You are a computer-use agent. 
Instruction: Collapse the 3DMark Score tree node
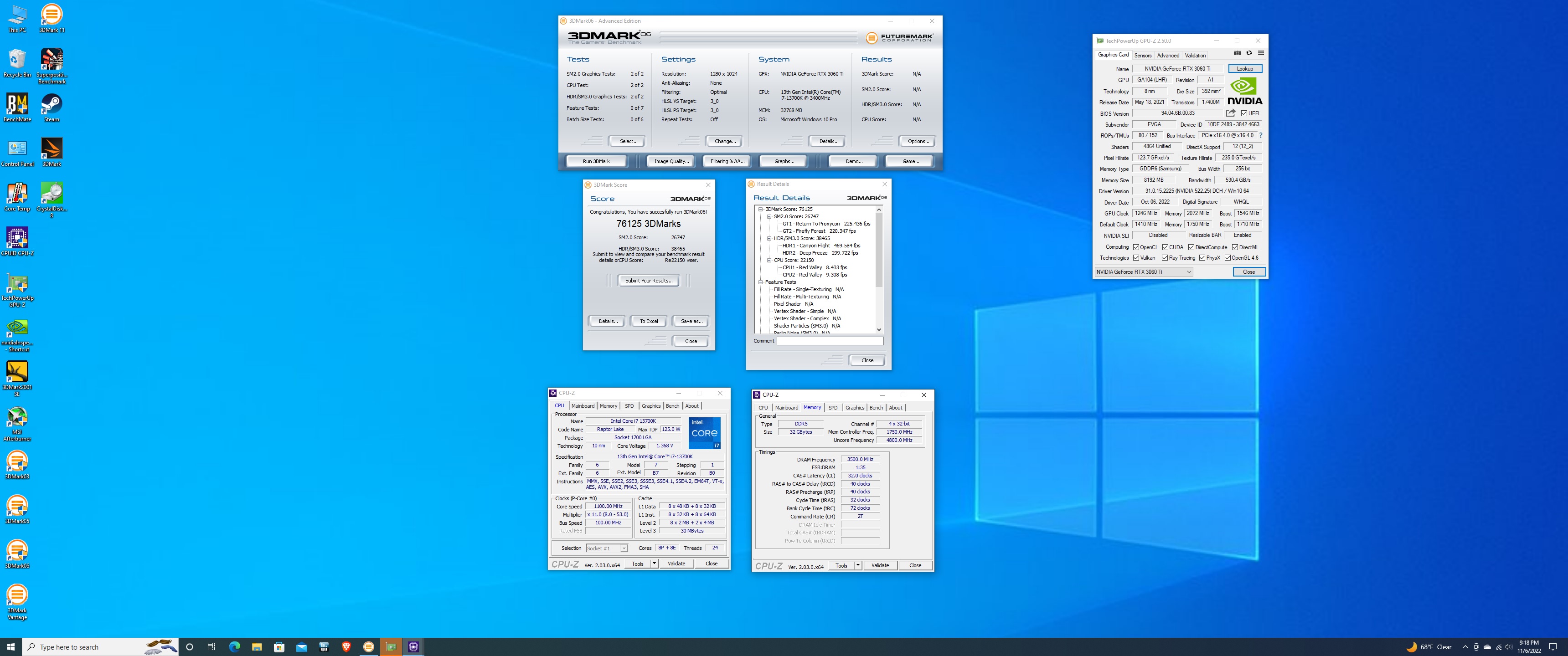point(761,210)
